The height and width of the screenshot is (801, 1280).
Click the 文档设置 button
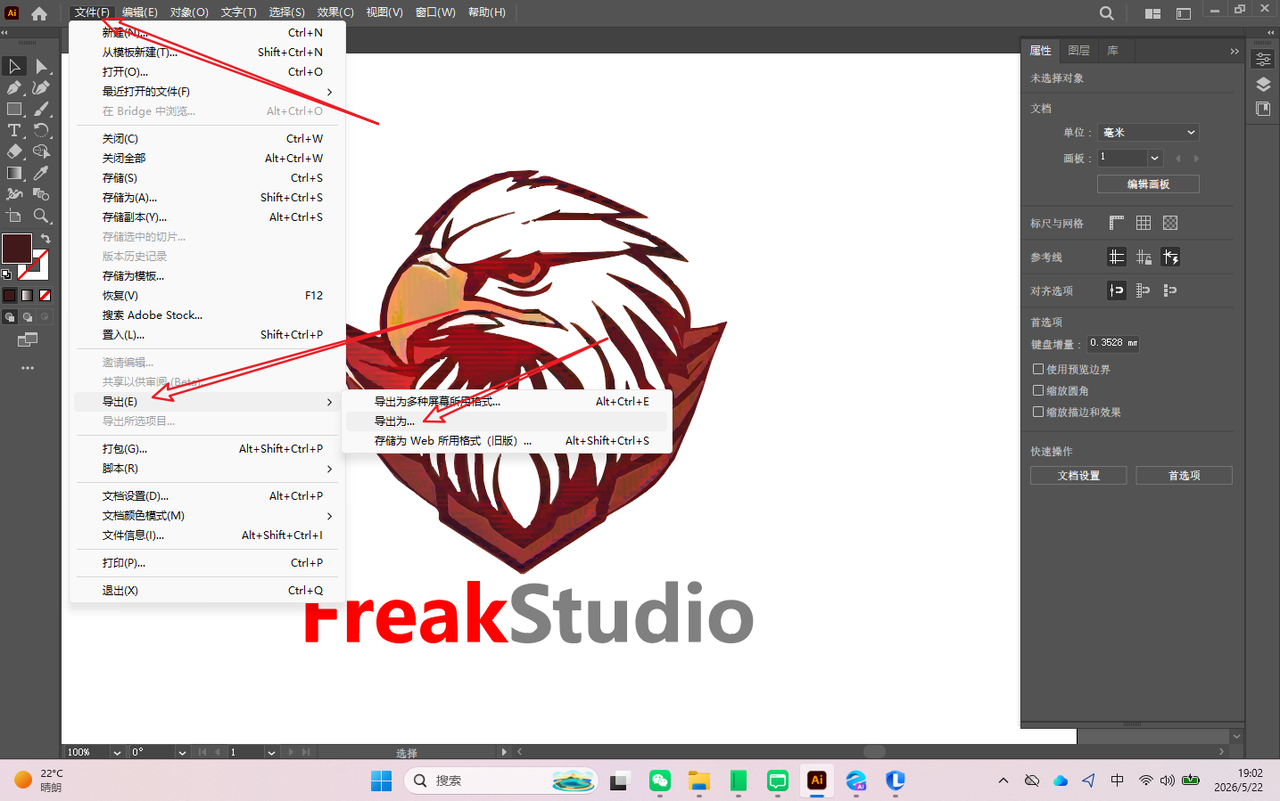[x=1079, y=476]
